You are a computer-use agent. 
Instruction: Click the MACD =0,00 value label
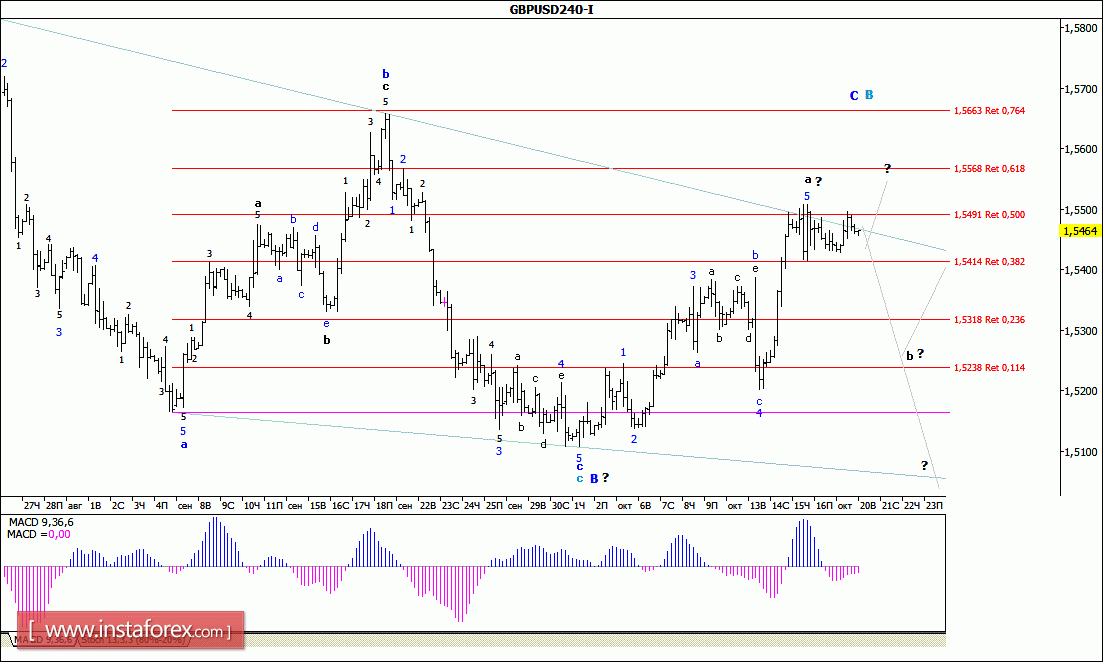click(x=39, y=534)
